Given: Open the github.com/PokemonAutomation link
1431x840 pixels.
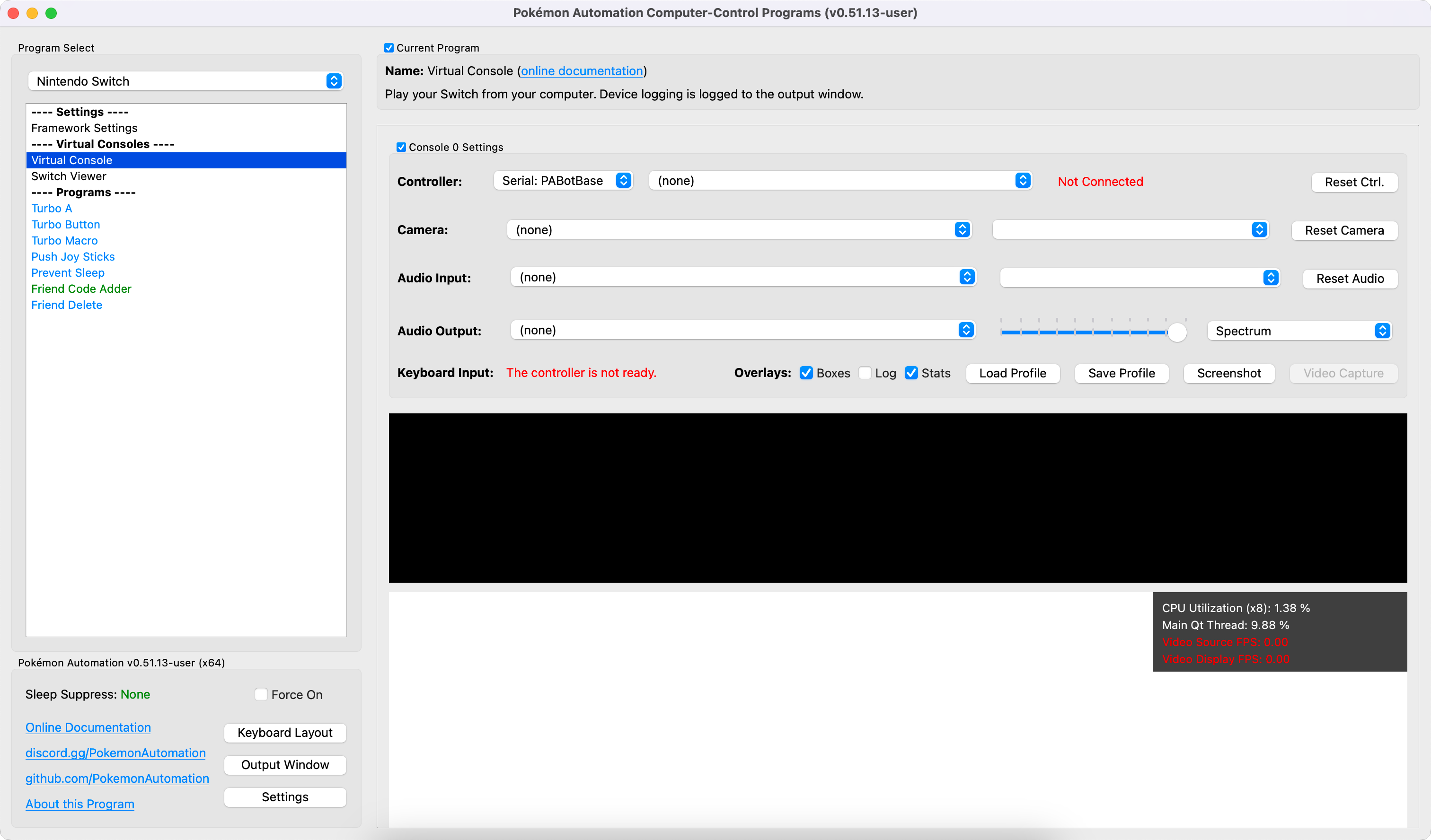Looking at the screenshot, I should (117, 778).
